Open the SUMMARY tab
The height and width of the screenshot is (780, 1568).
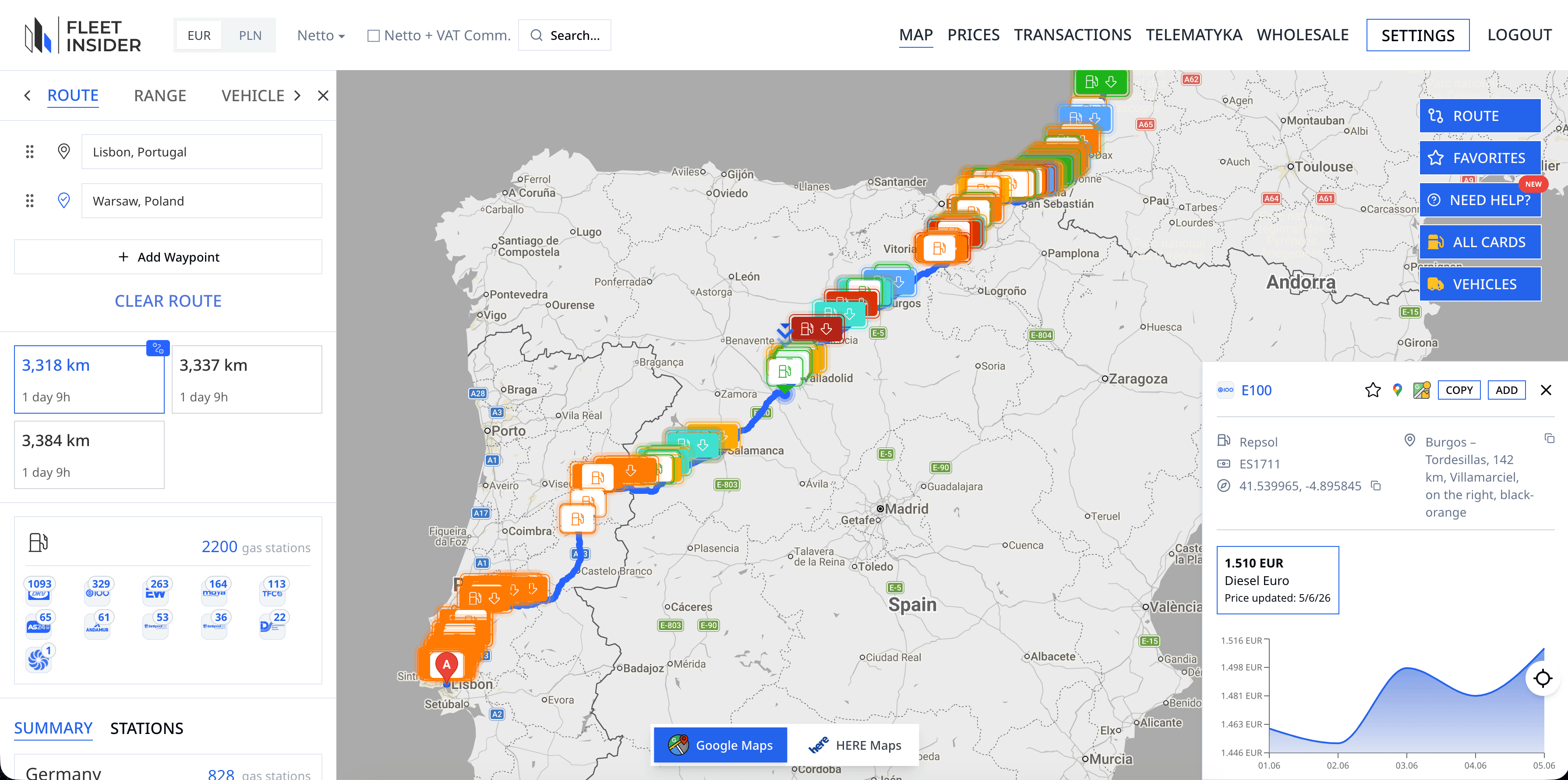tap(53, 728)
